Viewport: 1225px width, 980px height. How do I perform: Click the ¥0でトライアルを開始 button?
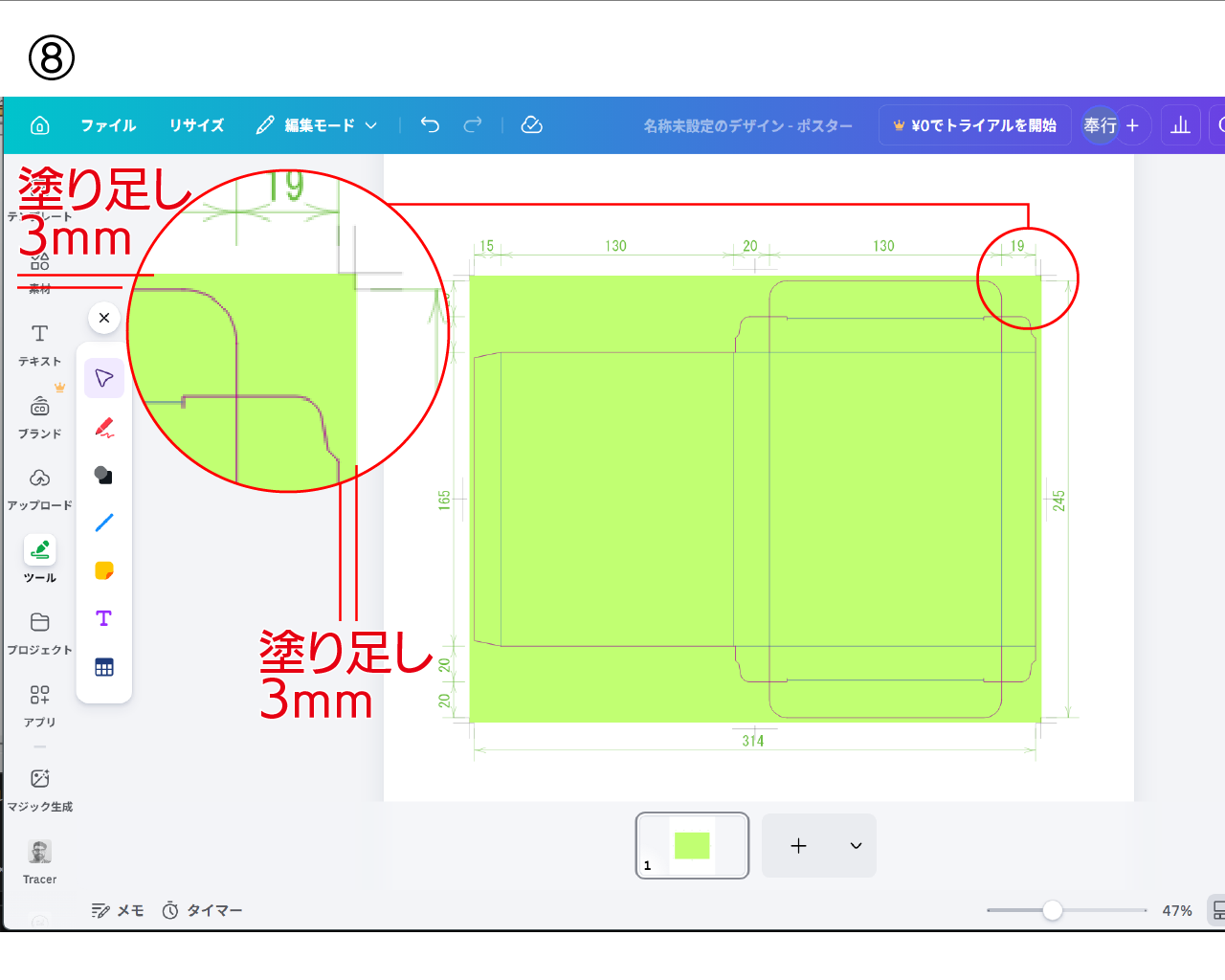point(974,125)
